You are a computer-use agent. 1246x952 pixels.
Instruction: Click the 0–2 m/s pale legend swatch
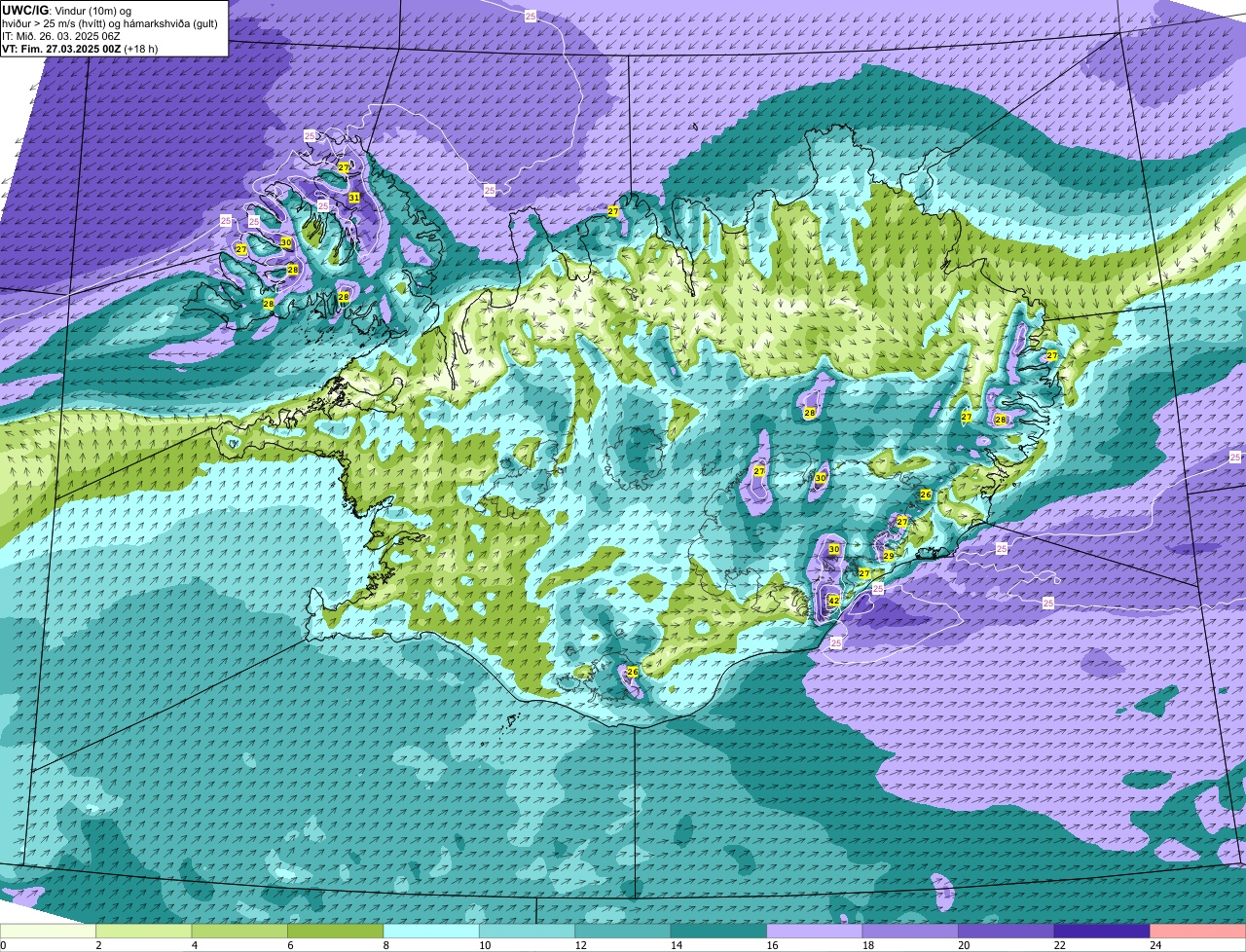(x=49, y=932)
